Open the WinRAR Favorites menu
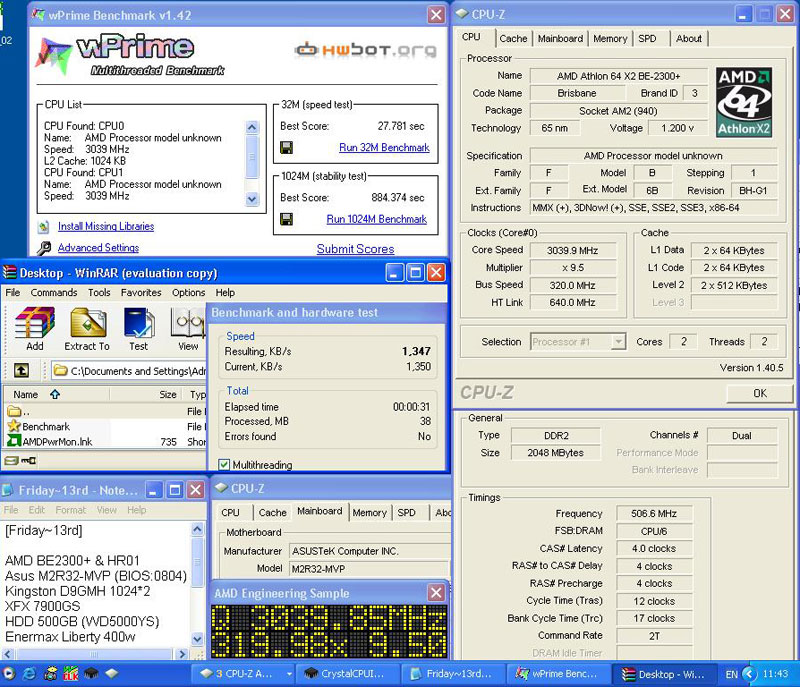 tap(141, 293)
